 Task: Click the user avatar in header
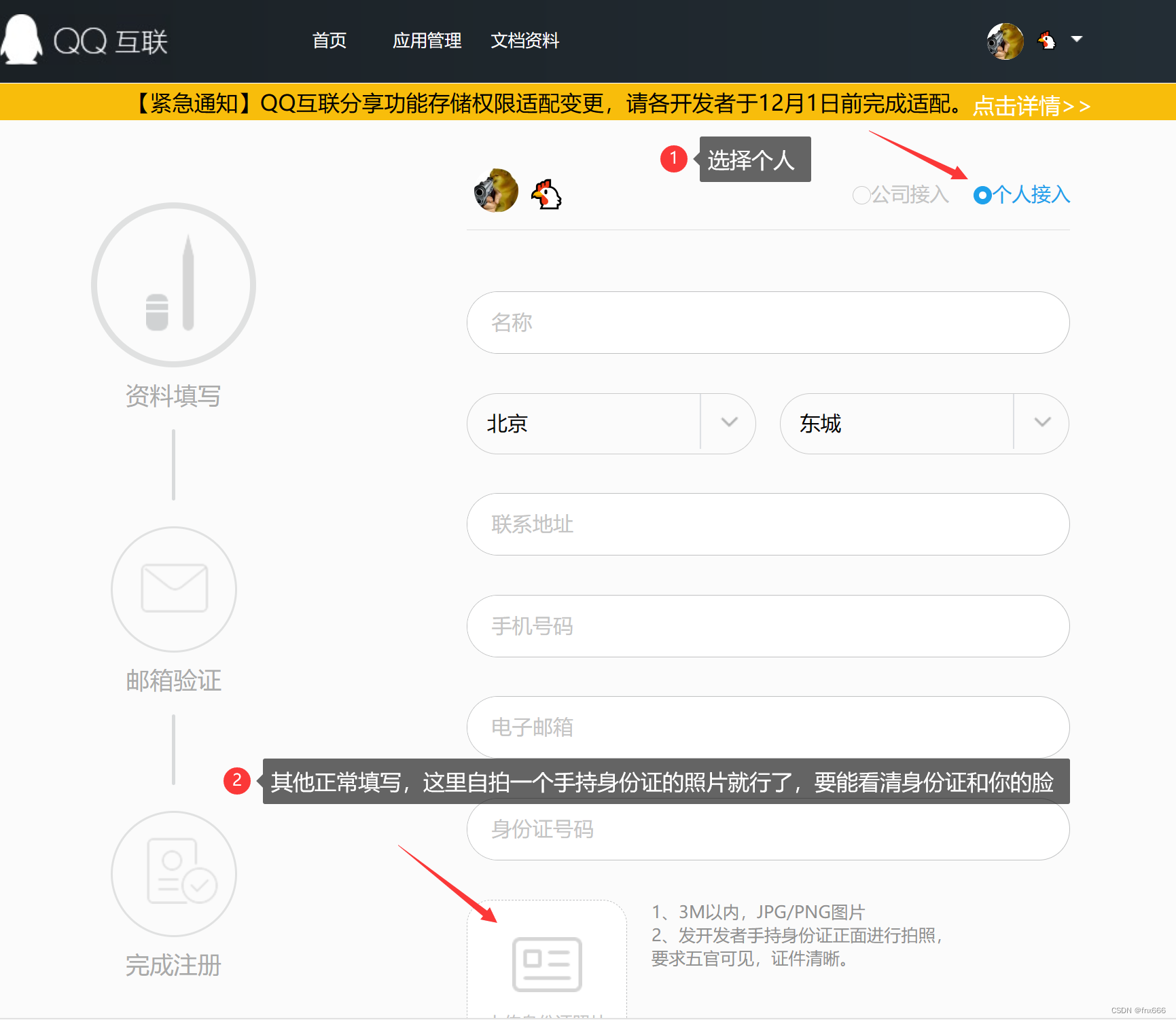point(1005,41)
